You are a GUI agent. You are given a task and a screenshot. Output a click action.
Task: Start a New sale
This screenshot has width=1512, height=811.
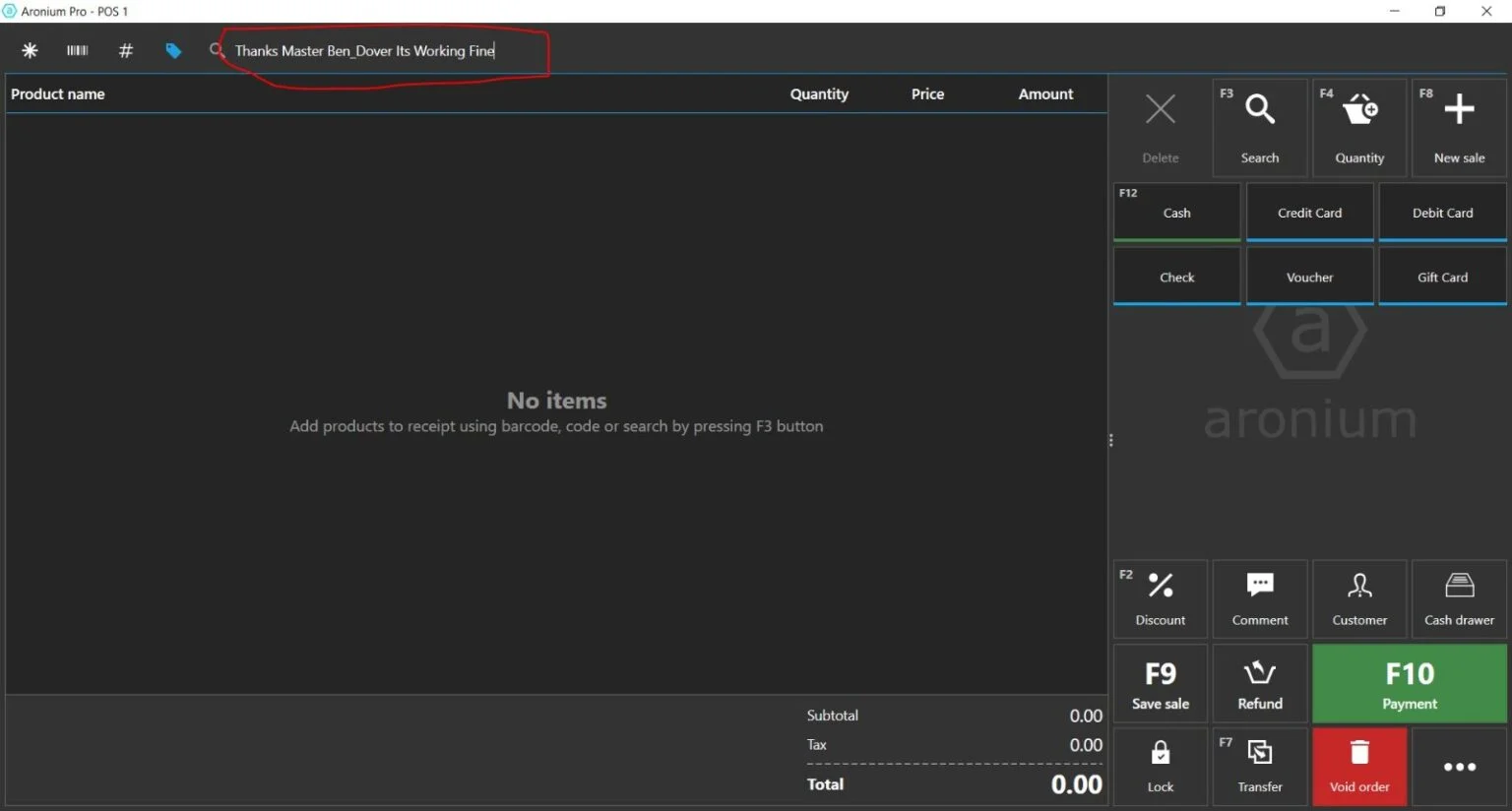[1459, 127]
